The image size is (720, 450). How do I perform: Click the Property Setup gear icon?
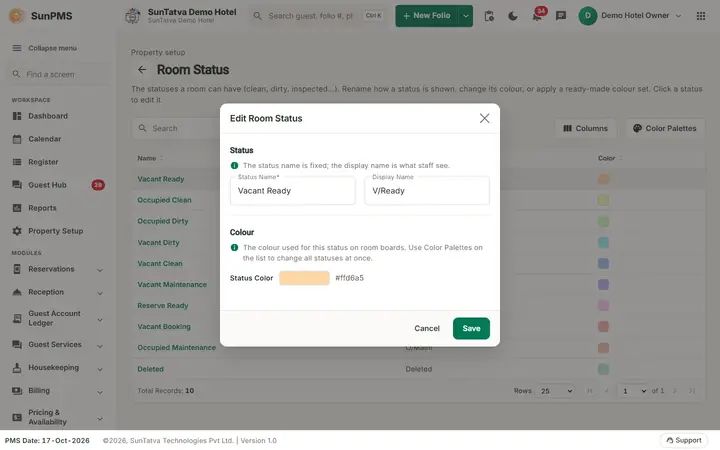[x=17, y=231]
